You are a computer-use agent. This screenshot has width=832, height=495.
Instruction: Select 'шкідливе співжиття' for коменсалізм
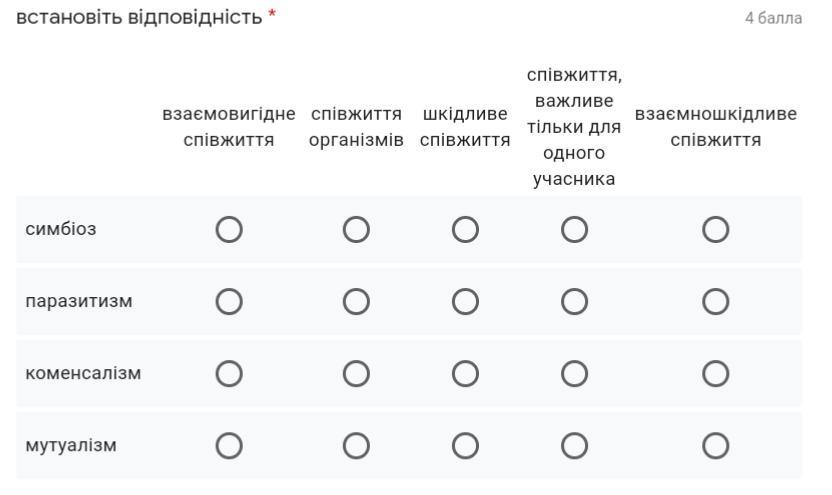[x=465, y=374]
